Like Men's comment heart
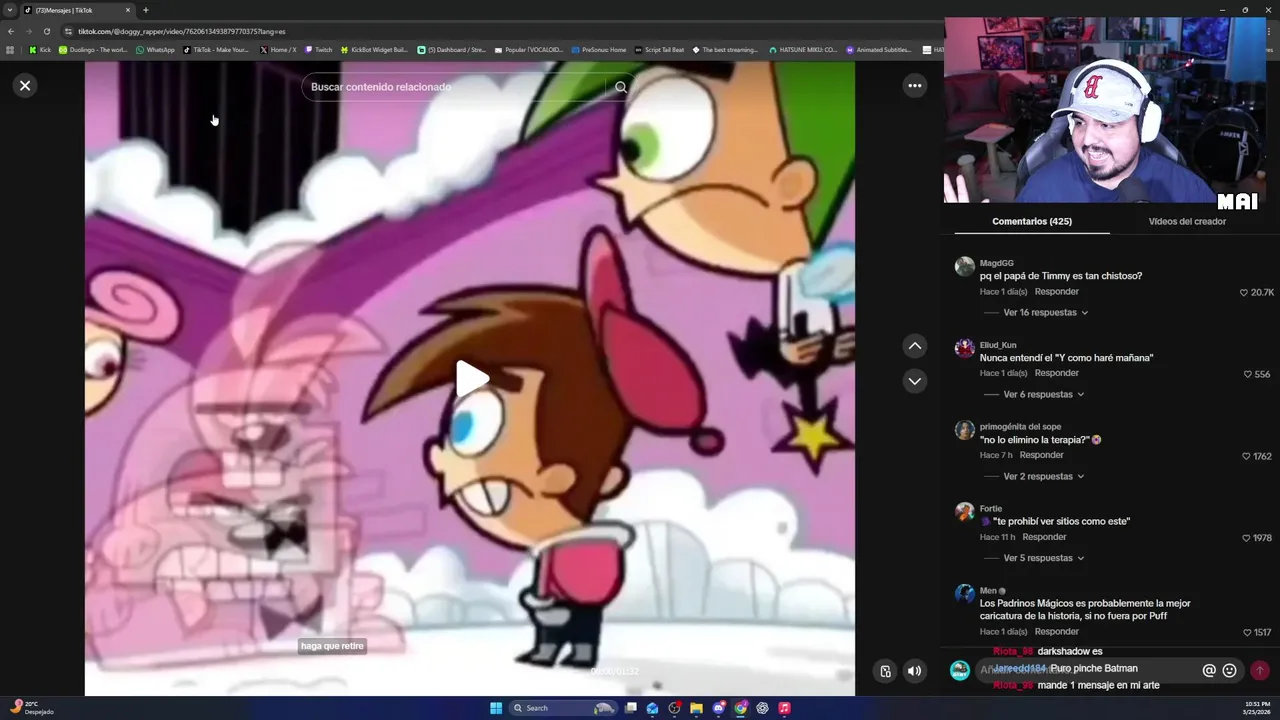This screenshot has width=1280, height=720. coord(1246,633)
